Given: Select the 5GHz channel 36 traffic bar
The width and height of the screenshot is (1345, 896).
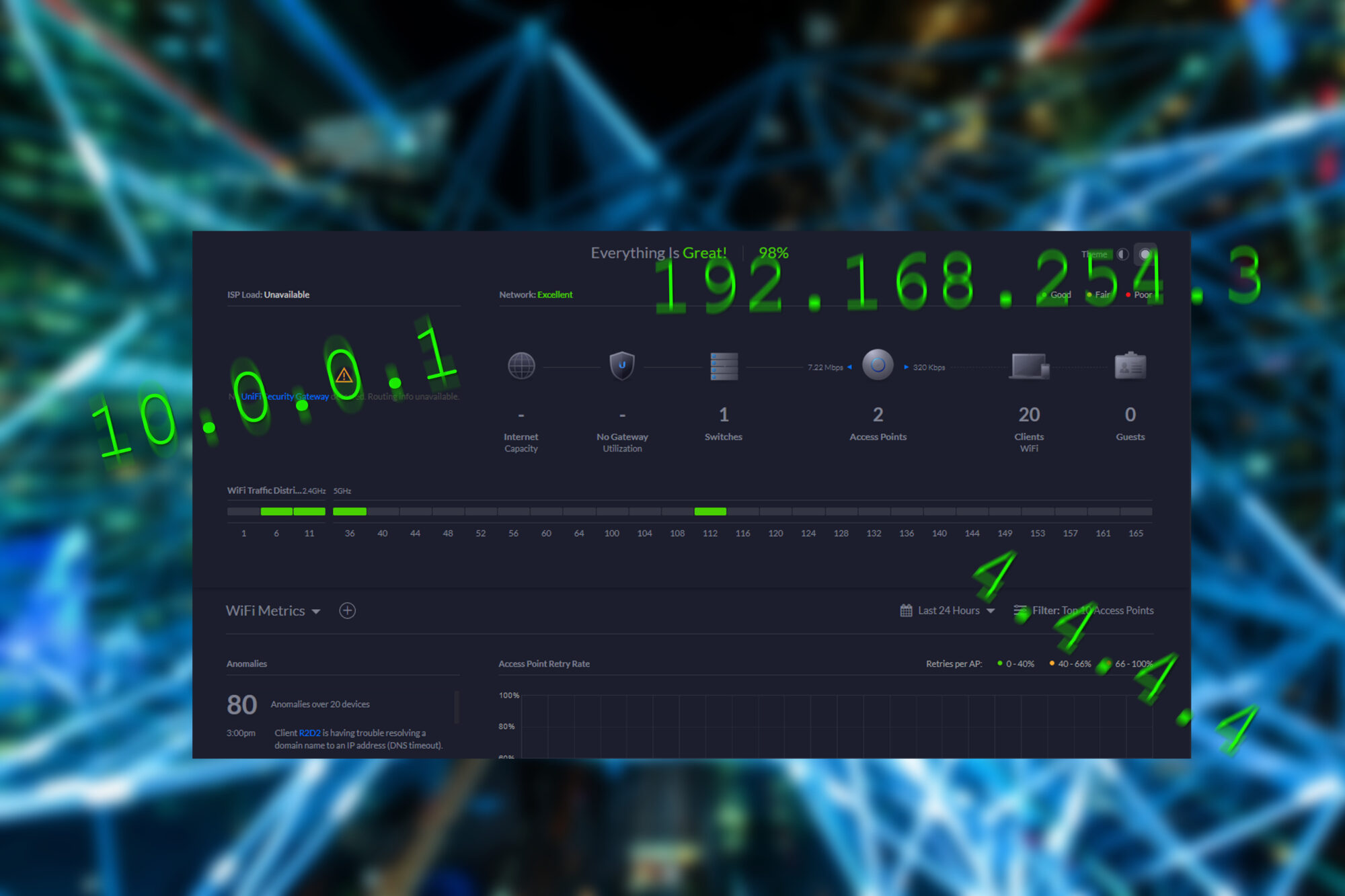Looking at the screenshot, I should point(350,512).
